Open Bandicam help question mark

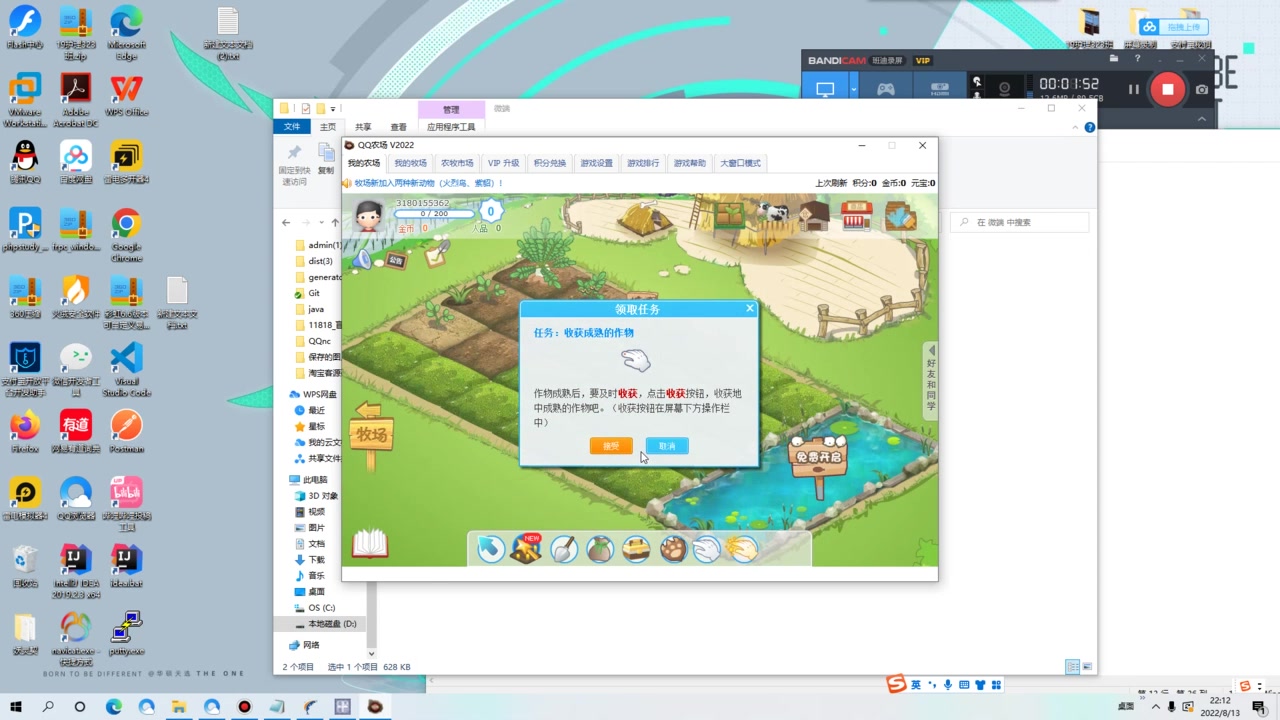point(1137,59)
